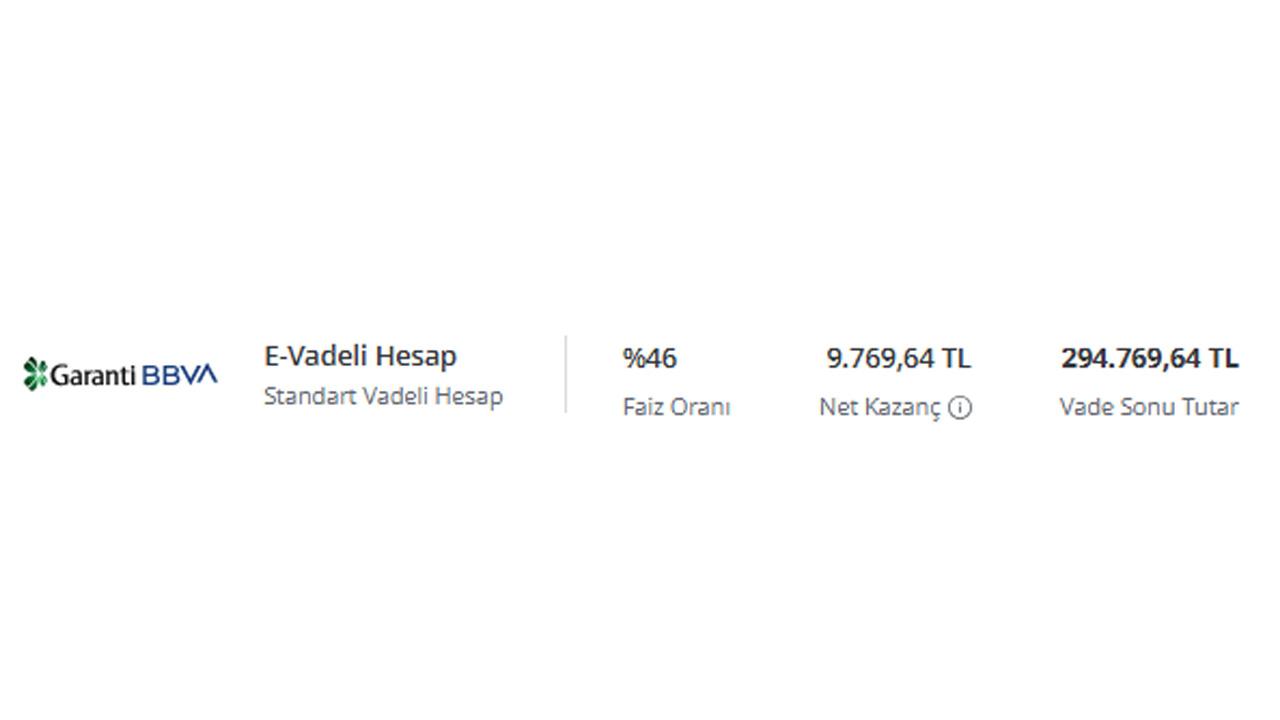
Task: Click the TL suffix of 294.769,64 TL
Action: point(1223,358)
